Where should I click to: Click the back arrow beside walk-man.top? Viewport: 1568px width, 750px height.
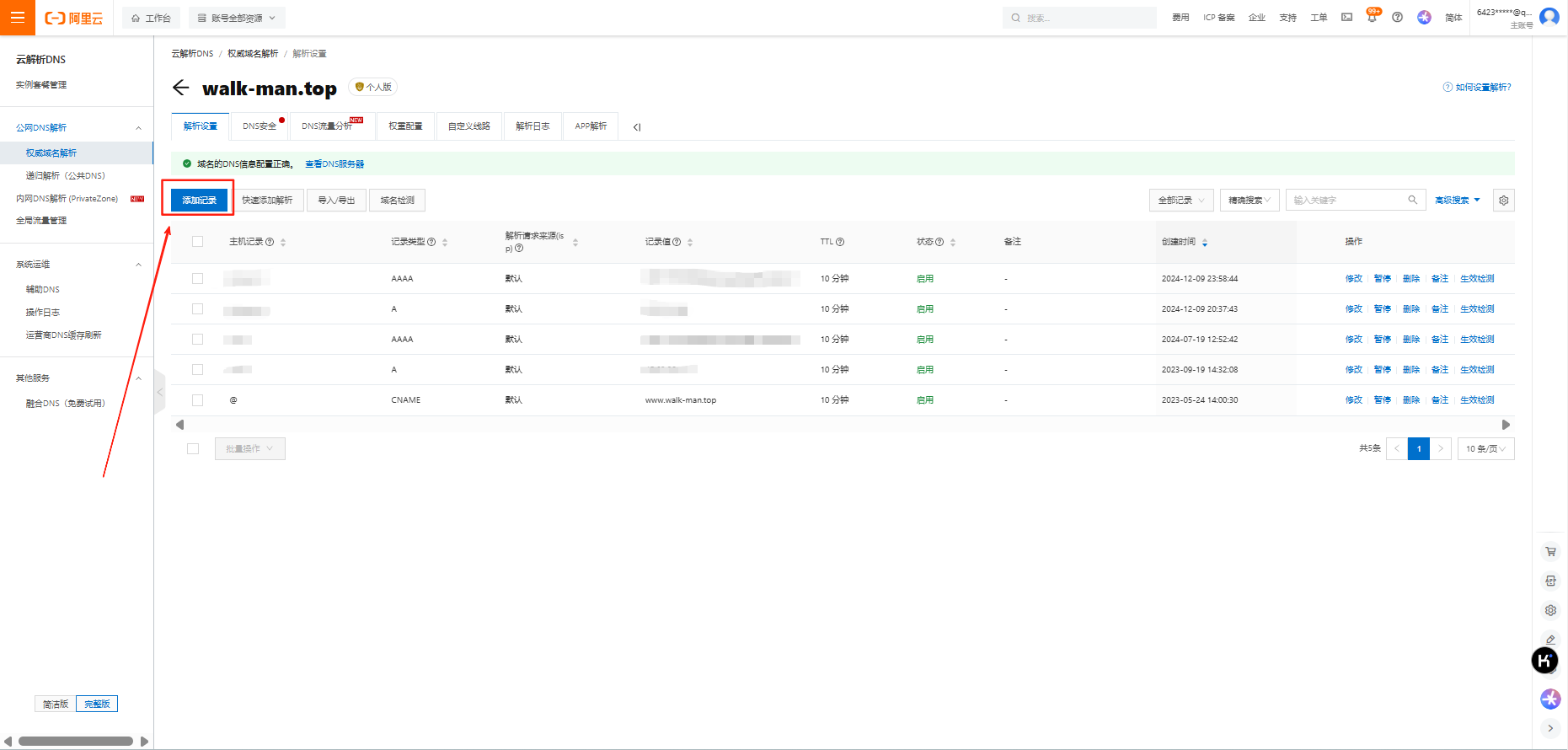pos(180,88)
